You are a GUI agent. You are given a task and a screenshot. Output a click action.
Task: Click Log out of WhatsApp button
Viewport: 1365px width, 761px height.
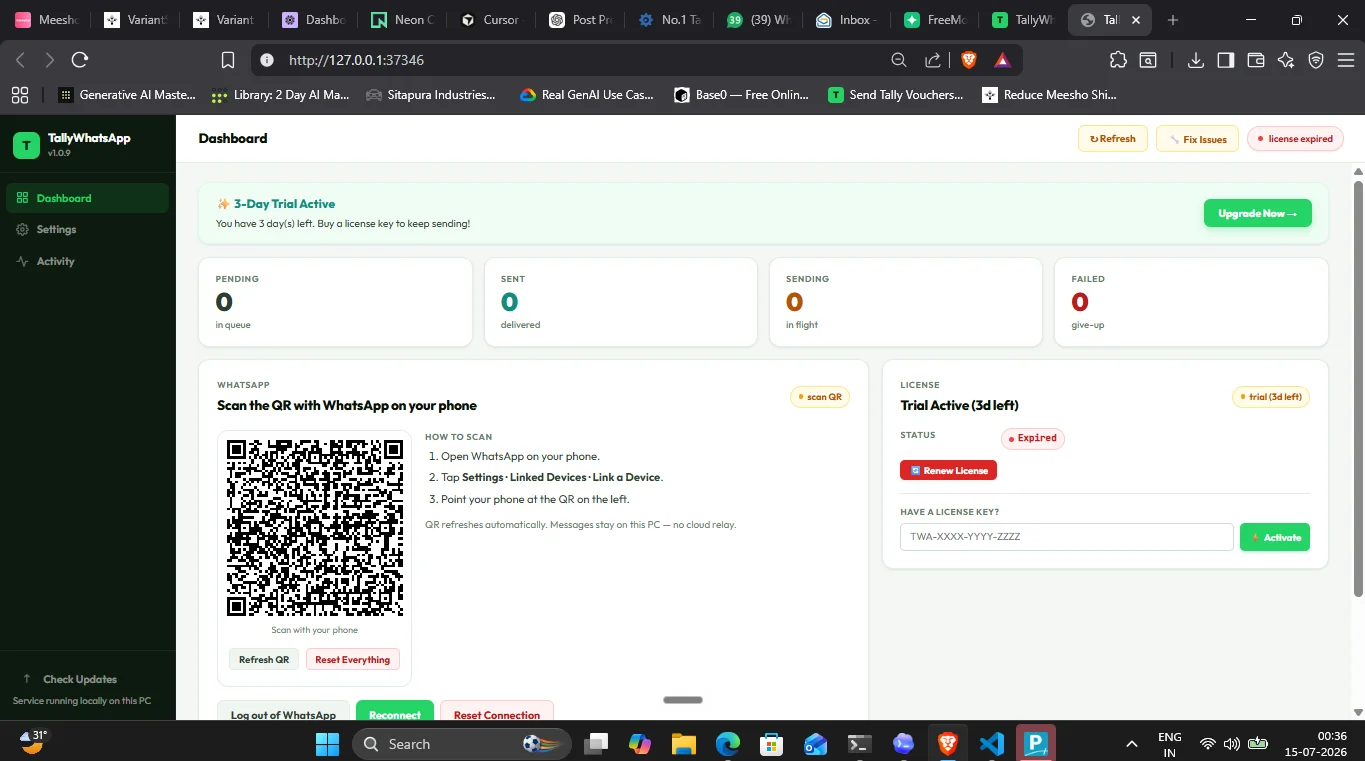coord(283,711)
